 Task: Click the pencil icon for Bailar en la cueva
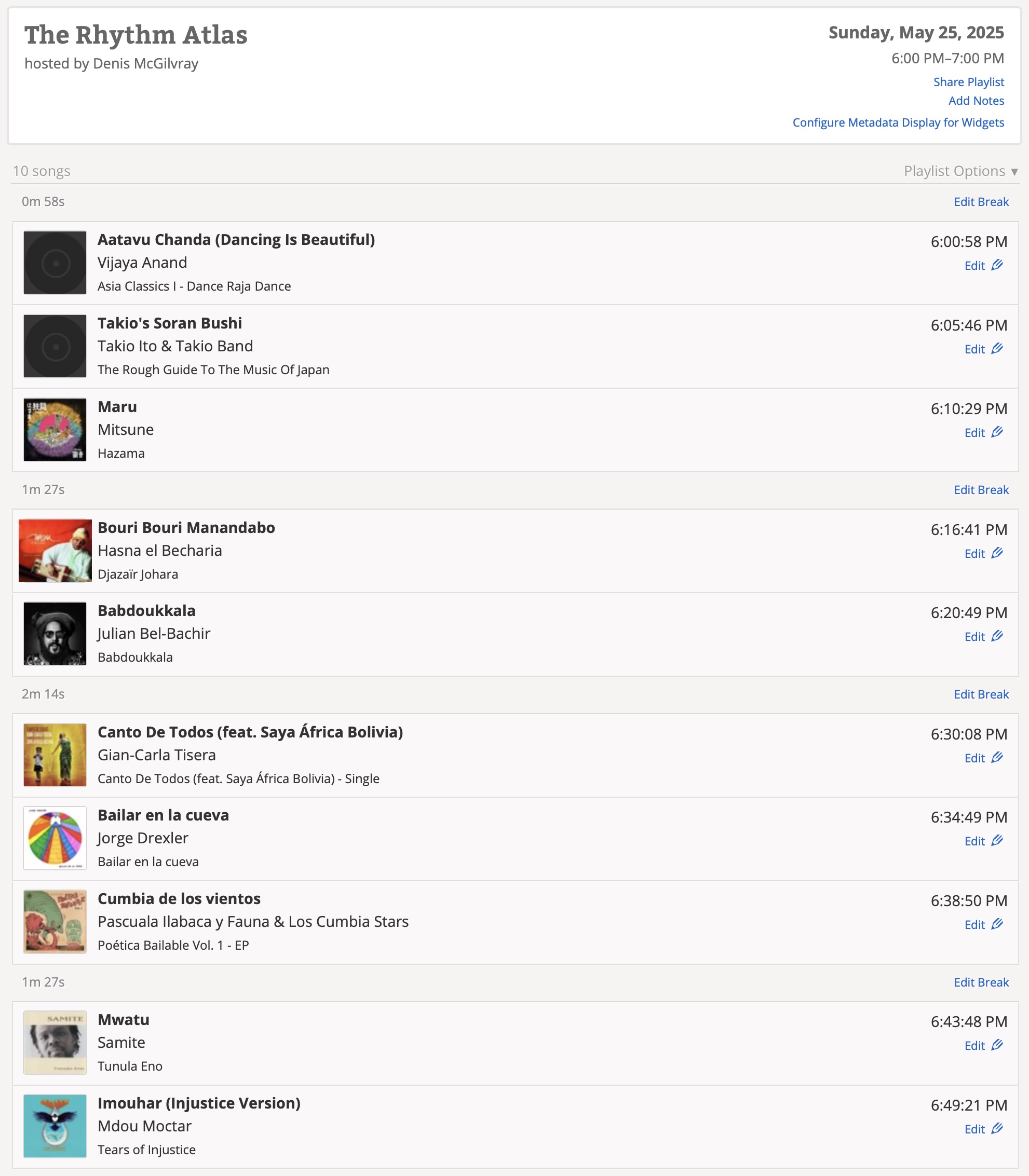point(997,840)
